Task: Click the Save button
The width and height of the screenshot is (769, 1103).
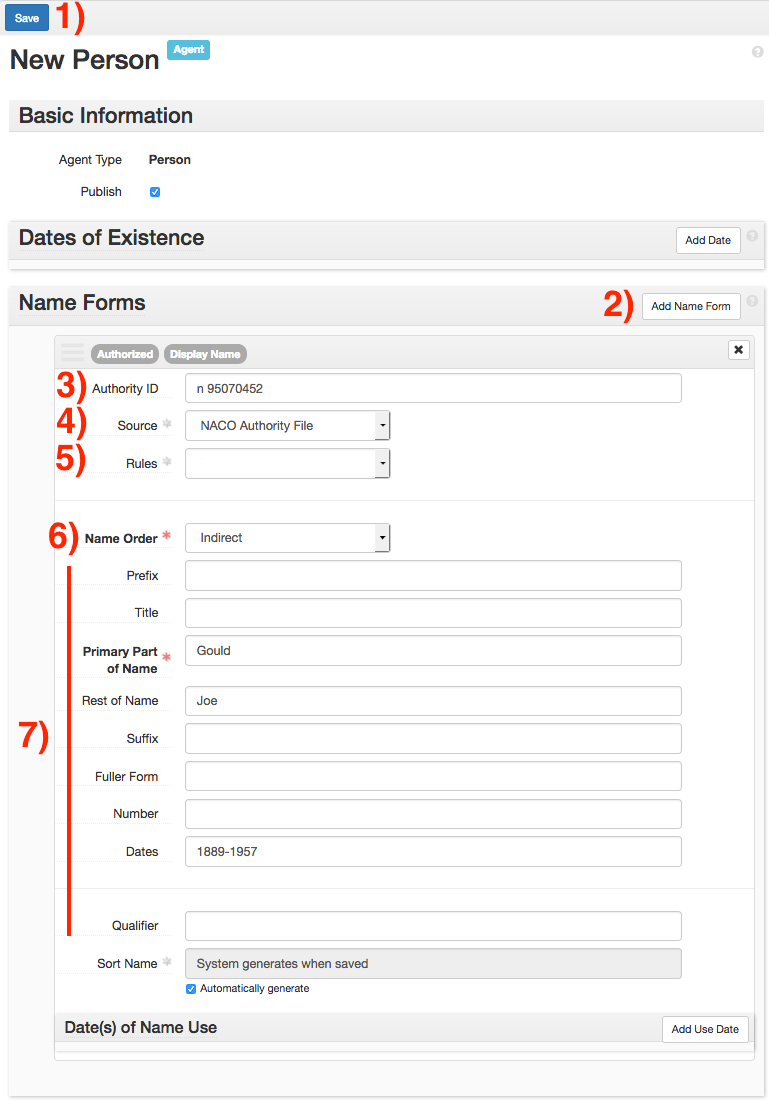Action: coord(27,18)
